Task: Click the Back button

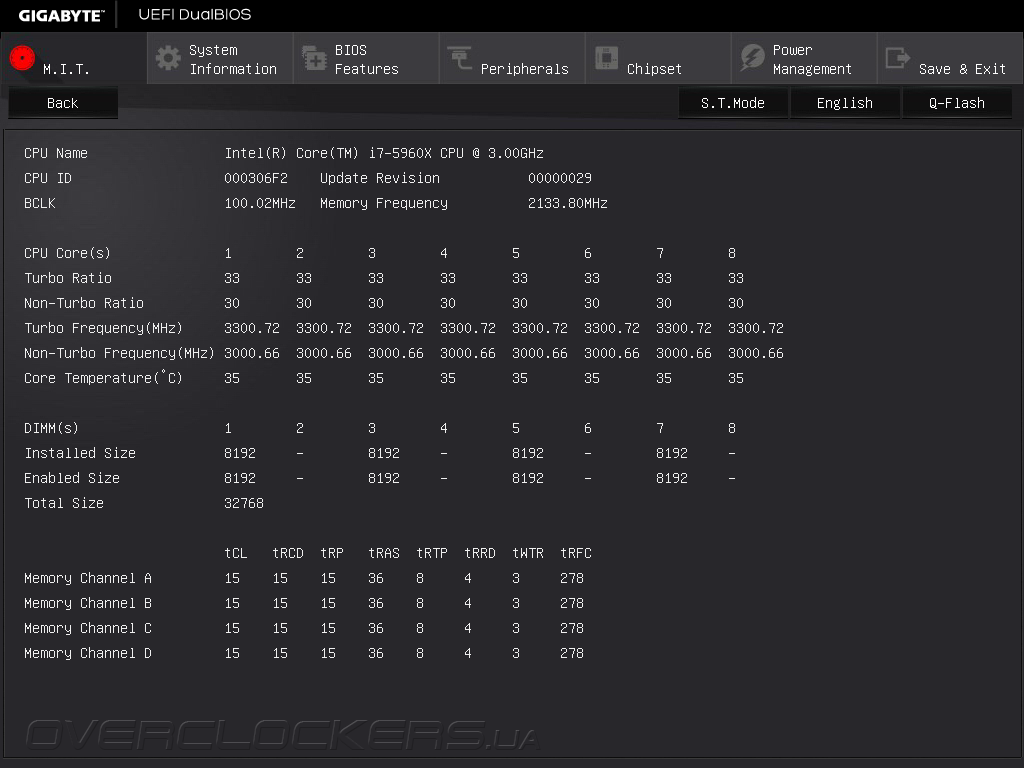Action: (63, 103)
